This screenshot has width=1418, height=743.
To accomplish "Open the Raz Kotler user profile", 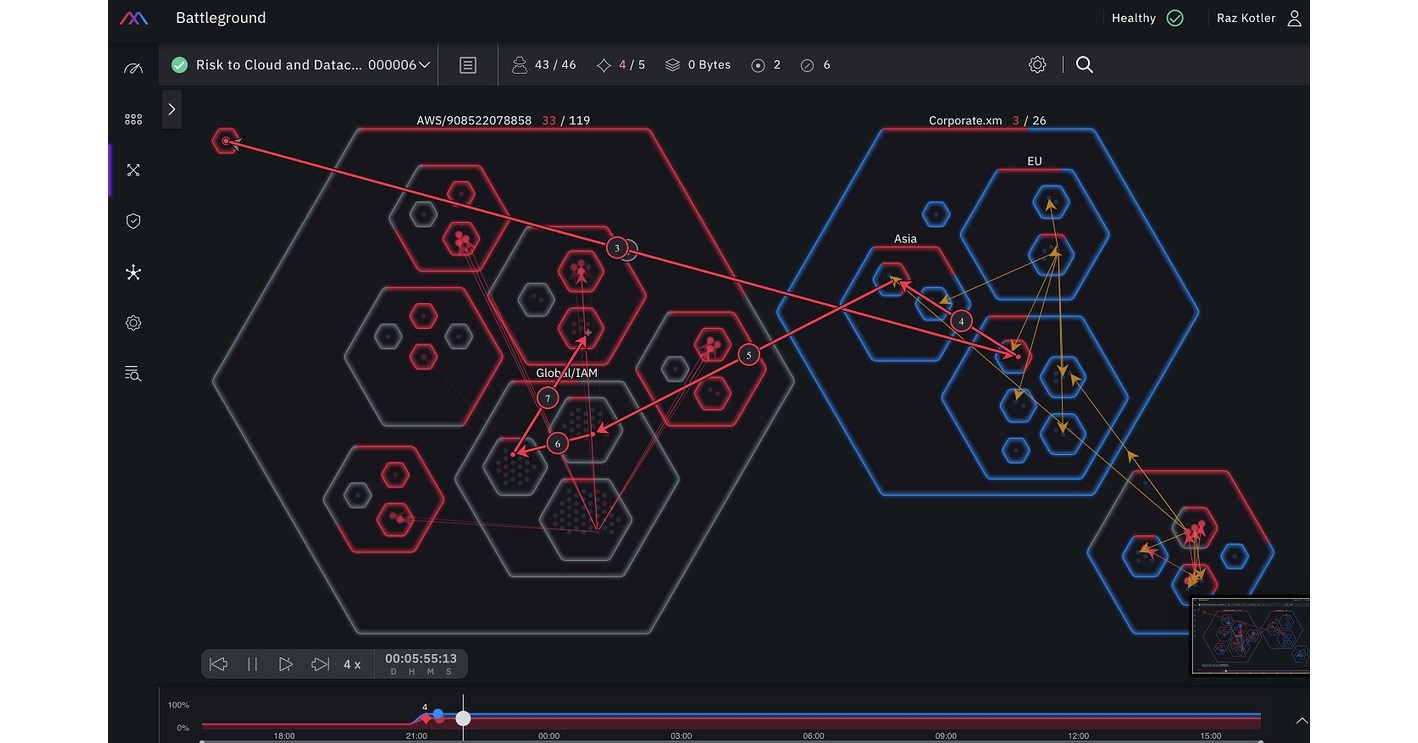I will 1258,18.
